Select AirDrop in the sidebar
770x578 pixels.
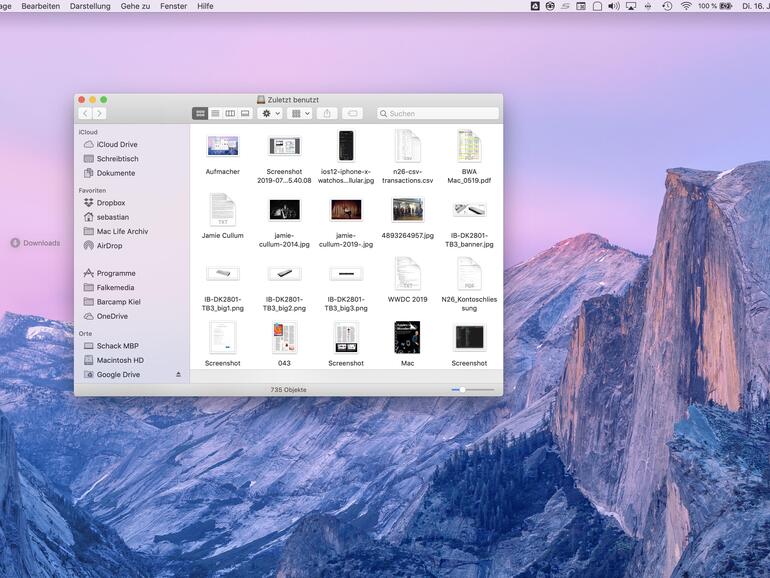109,246
